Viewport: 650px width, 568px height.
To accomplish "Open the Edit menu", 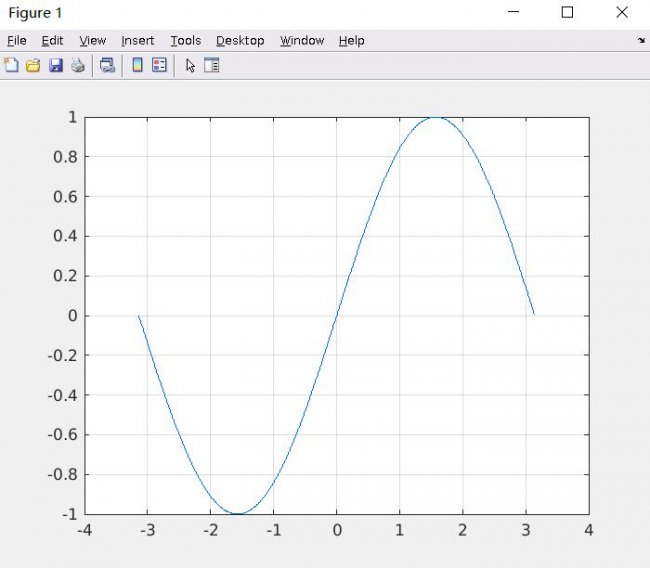I will [52, 41].
